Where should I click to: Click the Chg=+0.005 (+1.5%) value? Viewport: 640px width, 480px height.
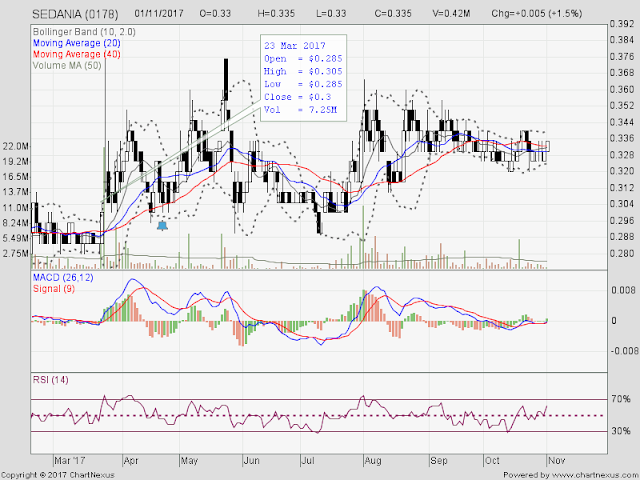(537, 13)
